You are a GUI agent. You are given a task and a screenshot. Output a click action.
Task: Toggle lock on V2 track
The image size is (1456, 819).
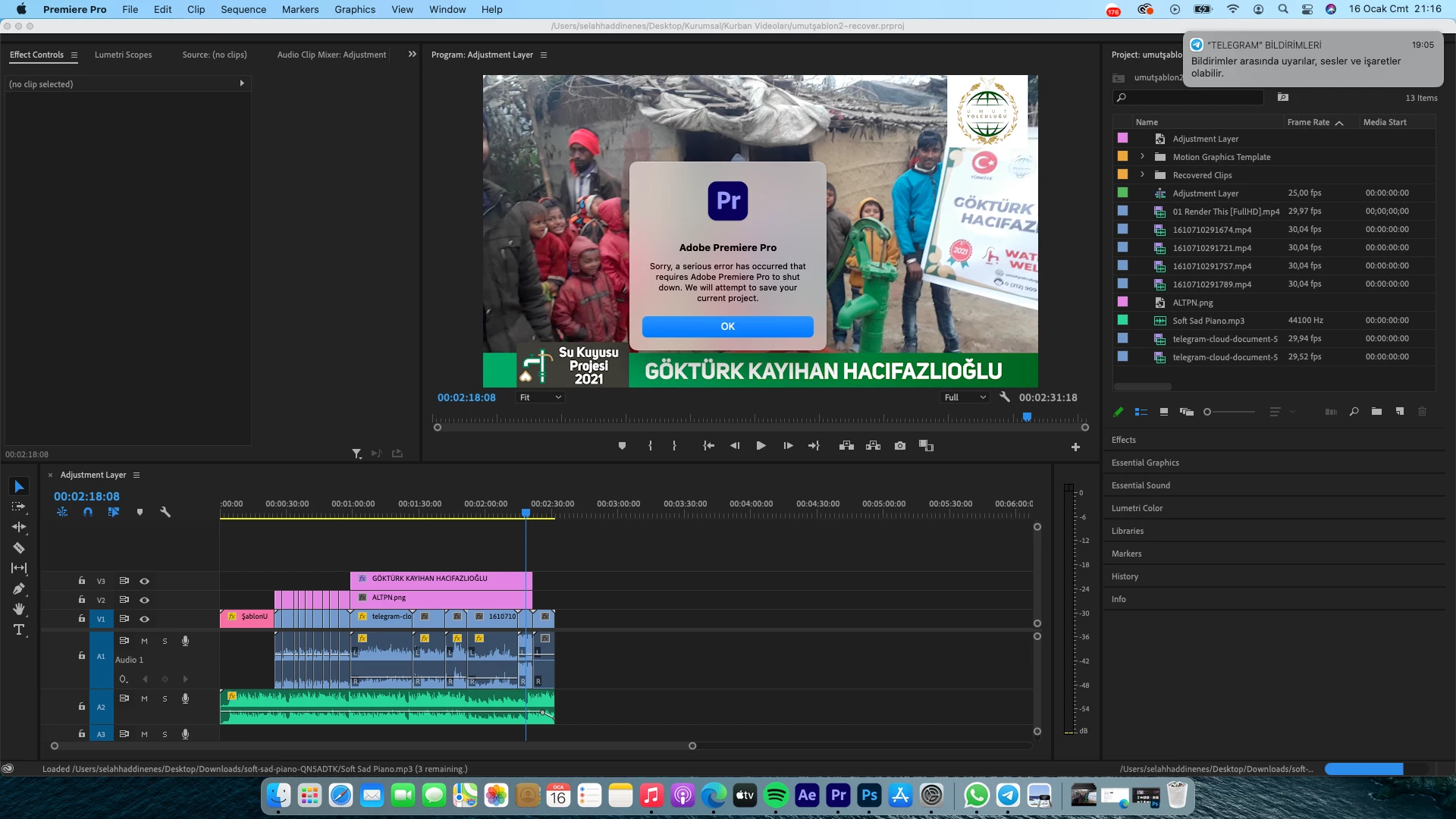(81, 600)
